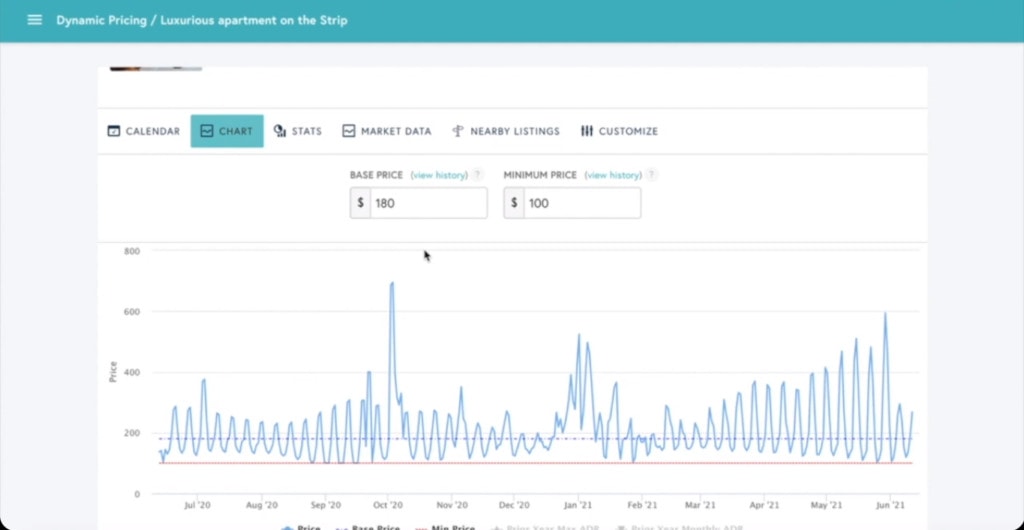Click the 400 y-axis value
Screen dimensions: 1024x530
pos(132,373)
